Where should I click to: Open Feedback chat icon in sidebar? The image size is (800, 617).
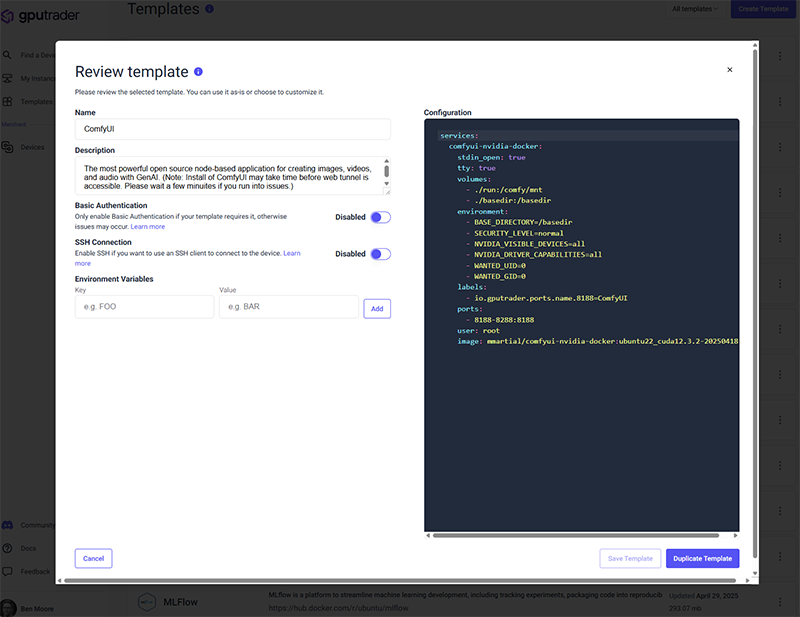point(7,572)
